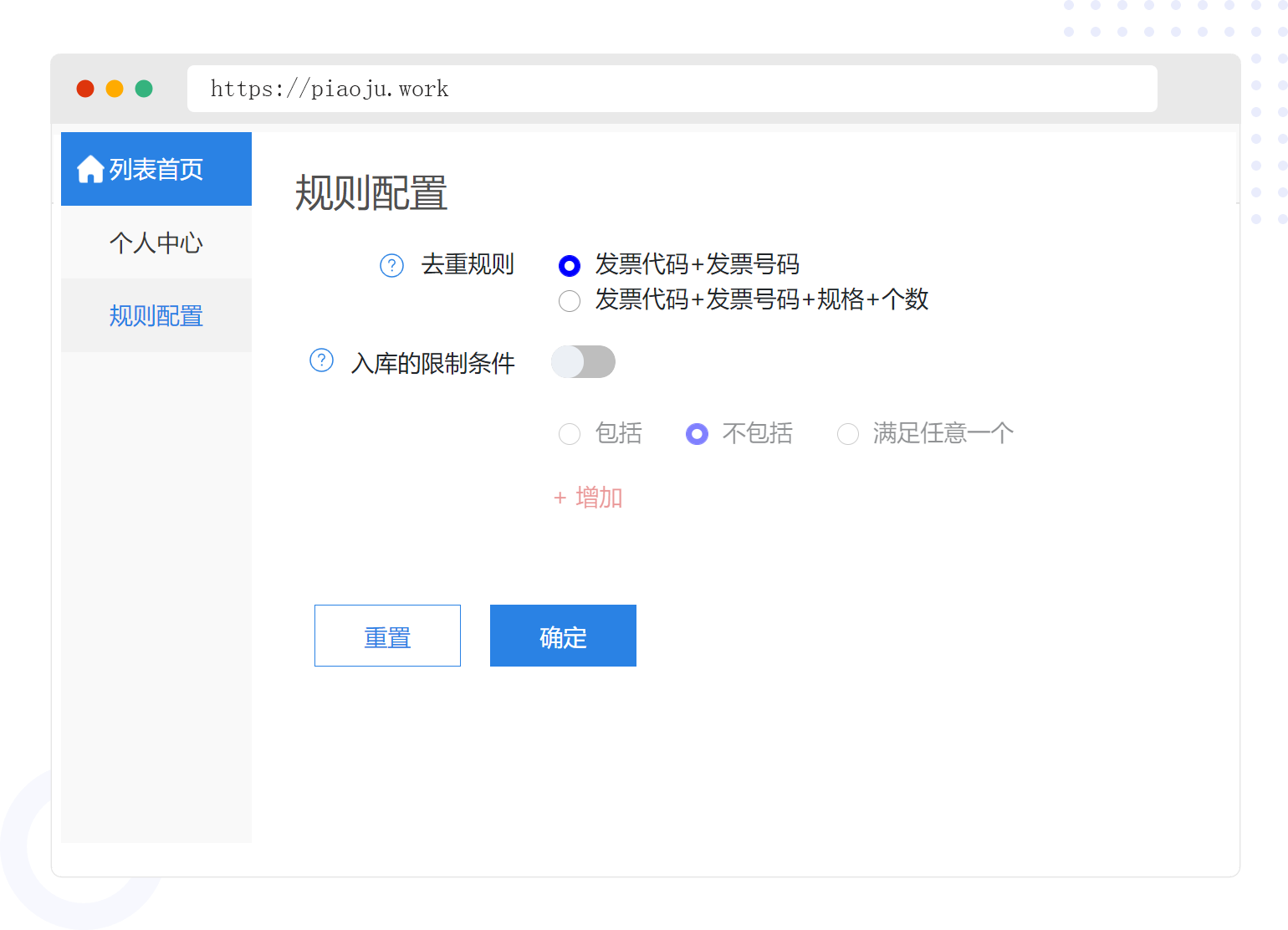This screenshot has width=1288, height=930.
Task: Go to 规则配置 in the sidebar menu
Action: click(156, 316)
